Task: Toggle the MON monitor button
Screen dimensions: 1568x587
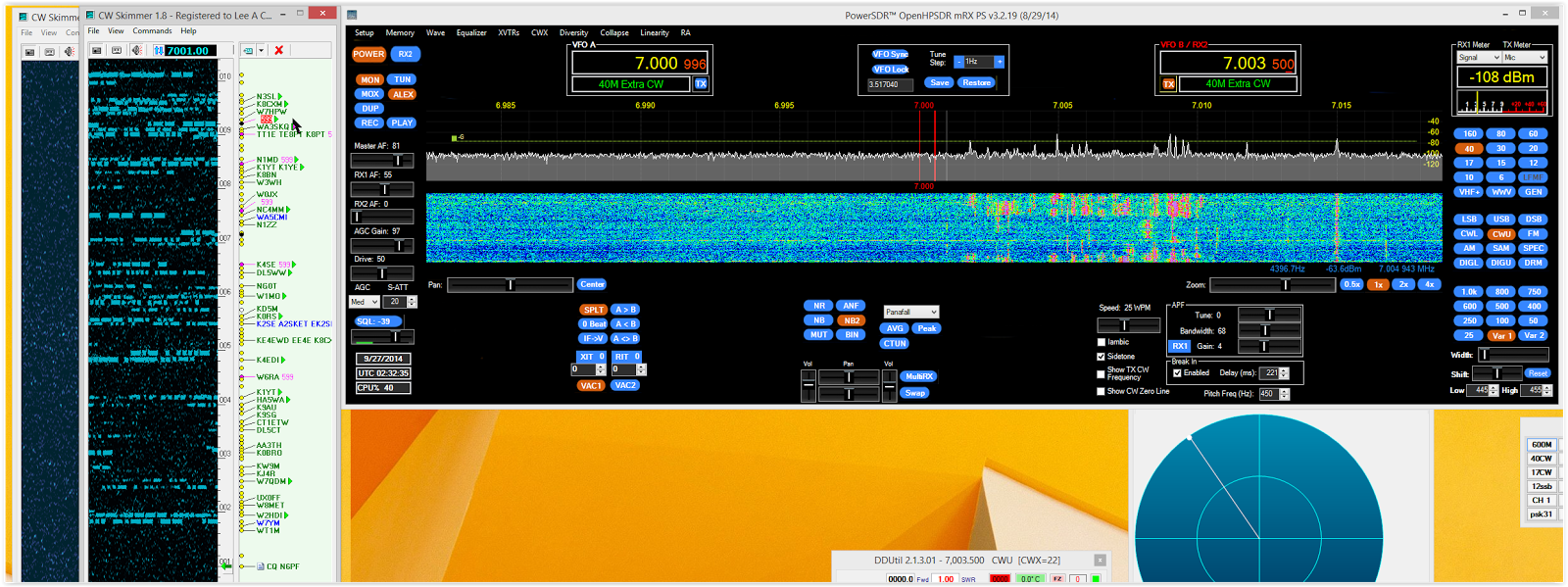Action: pyautogui.click(x=369, y=79)
